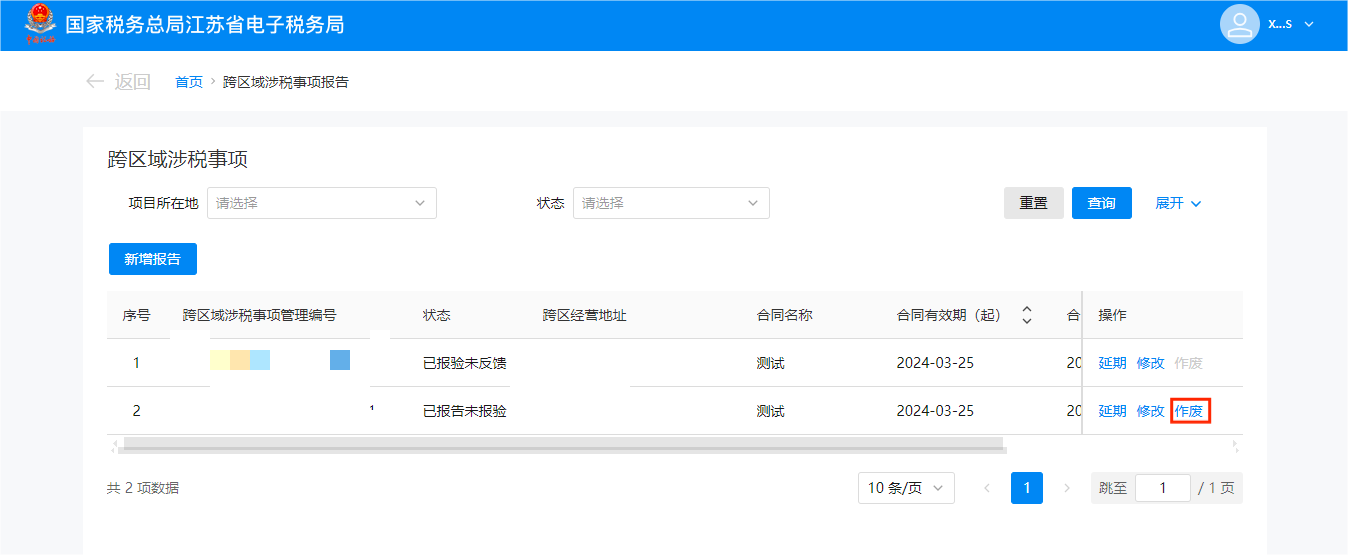Screen dimensions: 1348x555
Task: Click the 新增报告 button
Action: click(x=152, y=259)
